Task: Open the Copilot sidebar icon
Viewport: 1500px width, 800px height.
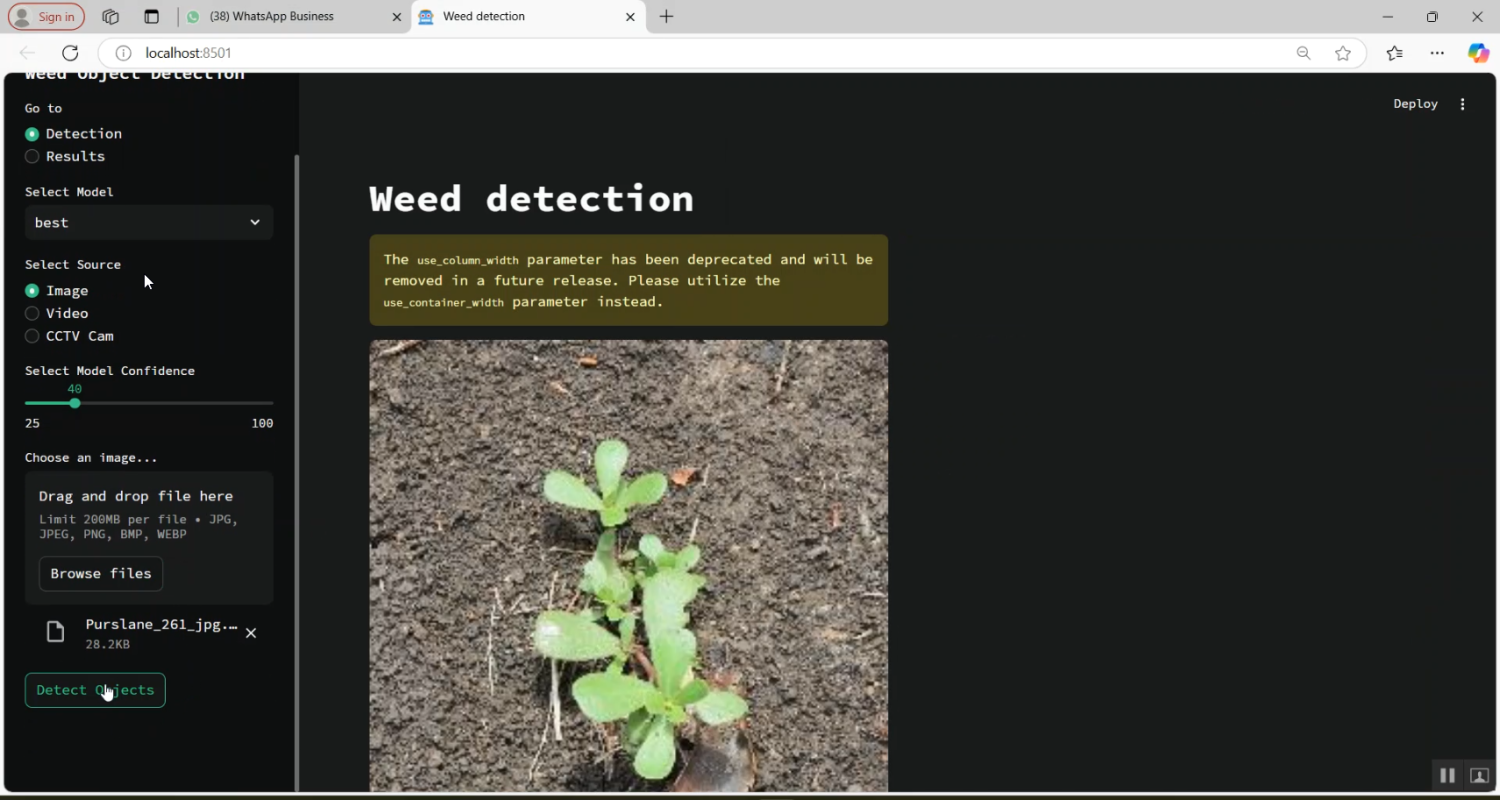Action: 1478,53
